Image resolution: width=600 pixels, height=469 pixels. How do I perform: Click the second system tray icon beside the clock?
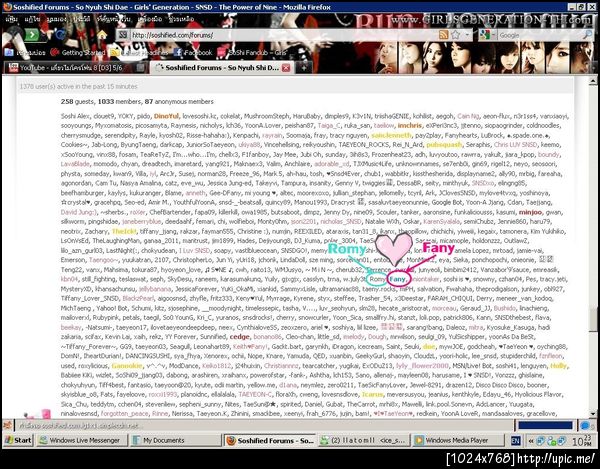(x=551, y=441)
